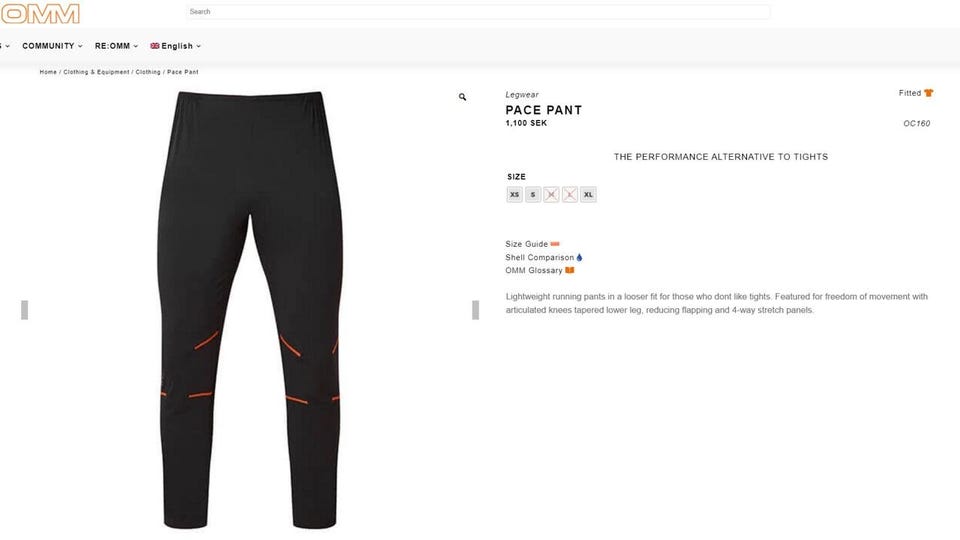Viewport: 960px width, 540px height.
Task: Go to Home breadcrumb
Action: [x=48, y=72]
